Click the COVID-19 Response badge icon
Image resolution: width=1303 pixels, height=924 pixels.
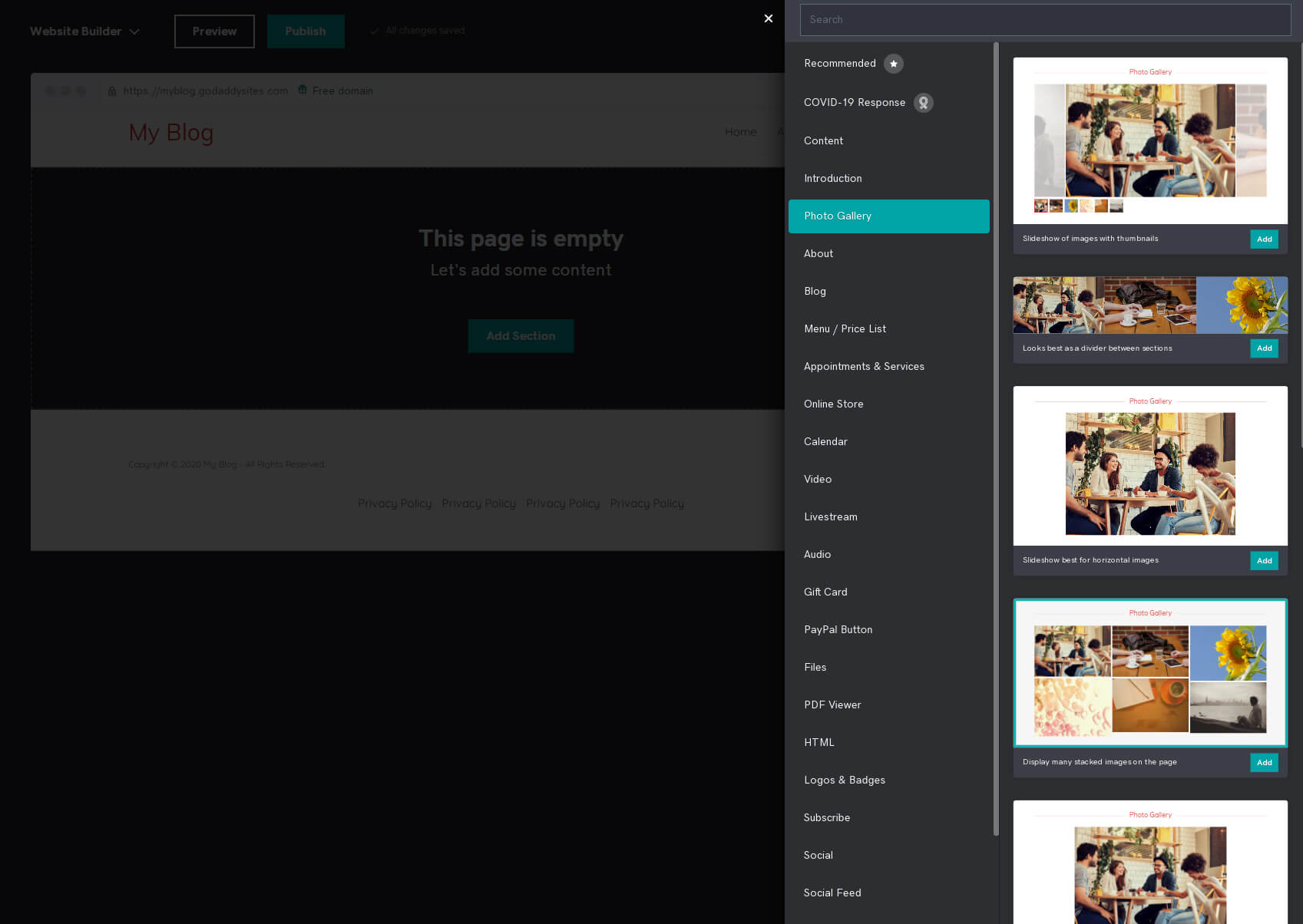(924, 102)
